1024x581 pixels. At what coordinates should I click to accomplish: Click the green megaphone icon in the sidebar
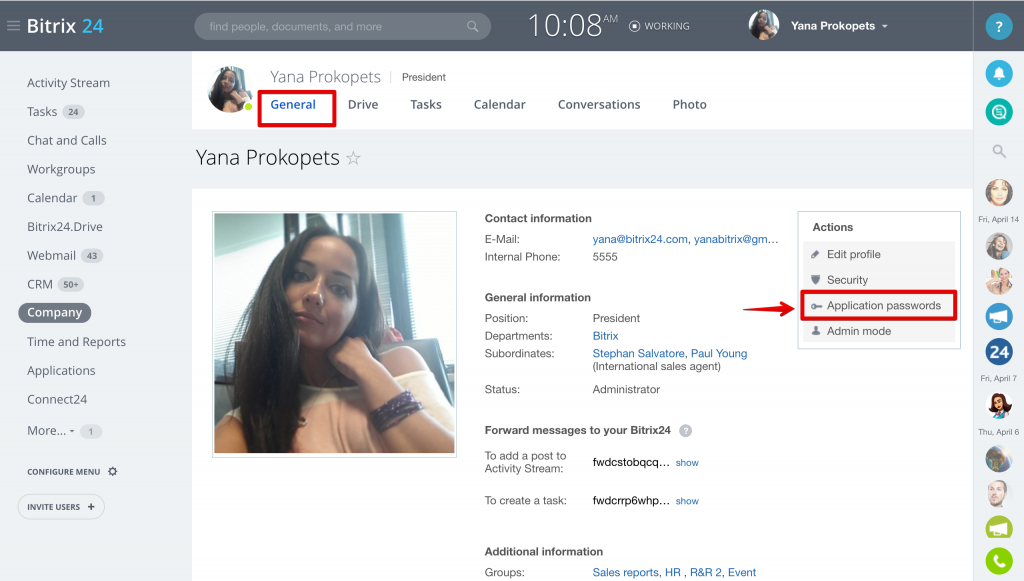tap(999, 527)
